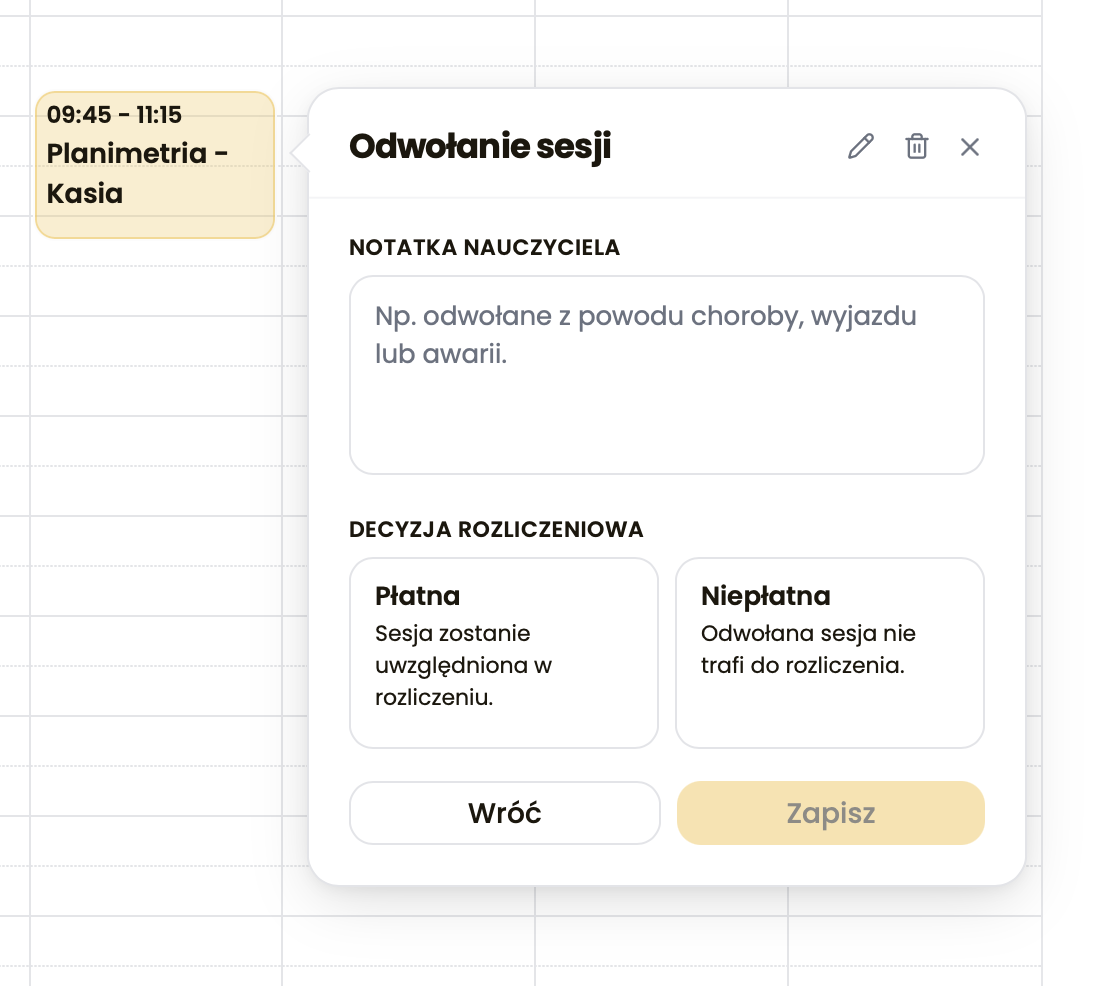1120x986 pixels.
Task: Close the Odwołanie sesji dialog via X
Action: coord(969,147)
